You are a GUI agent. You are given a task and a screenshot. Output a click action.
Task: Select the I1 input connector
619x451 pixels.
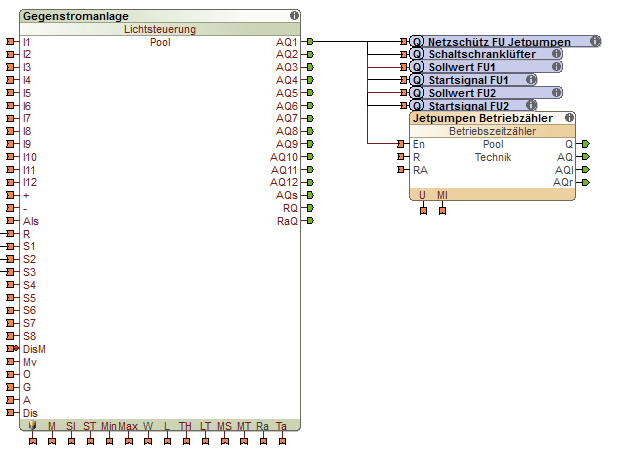pos(11,42)
